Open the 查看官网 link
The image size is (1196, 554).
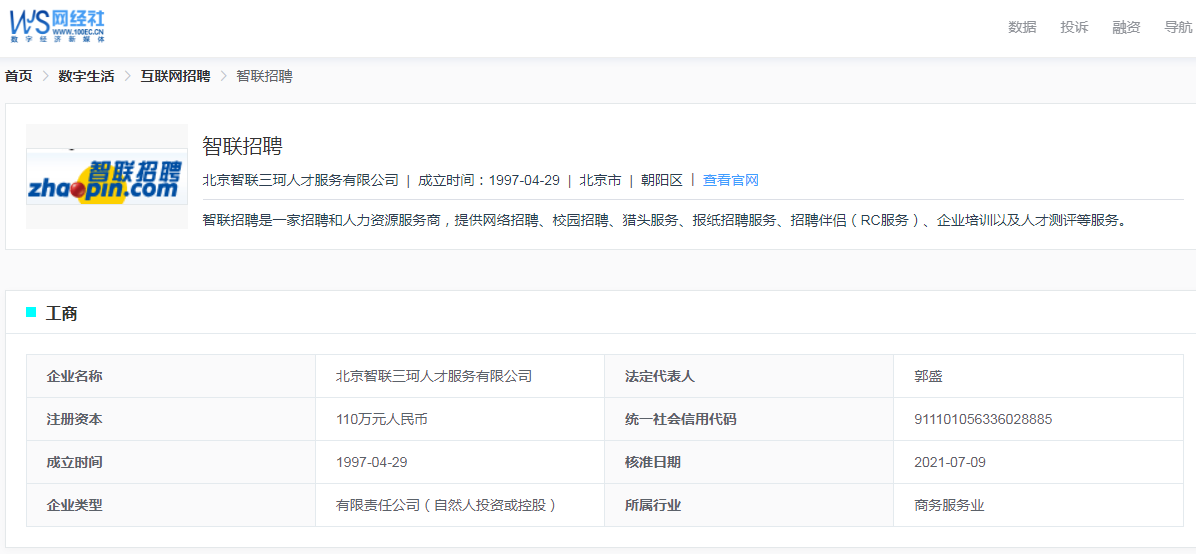pos(731,180)
